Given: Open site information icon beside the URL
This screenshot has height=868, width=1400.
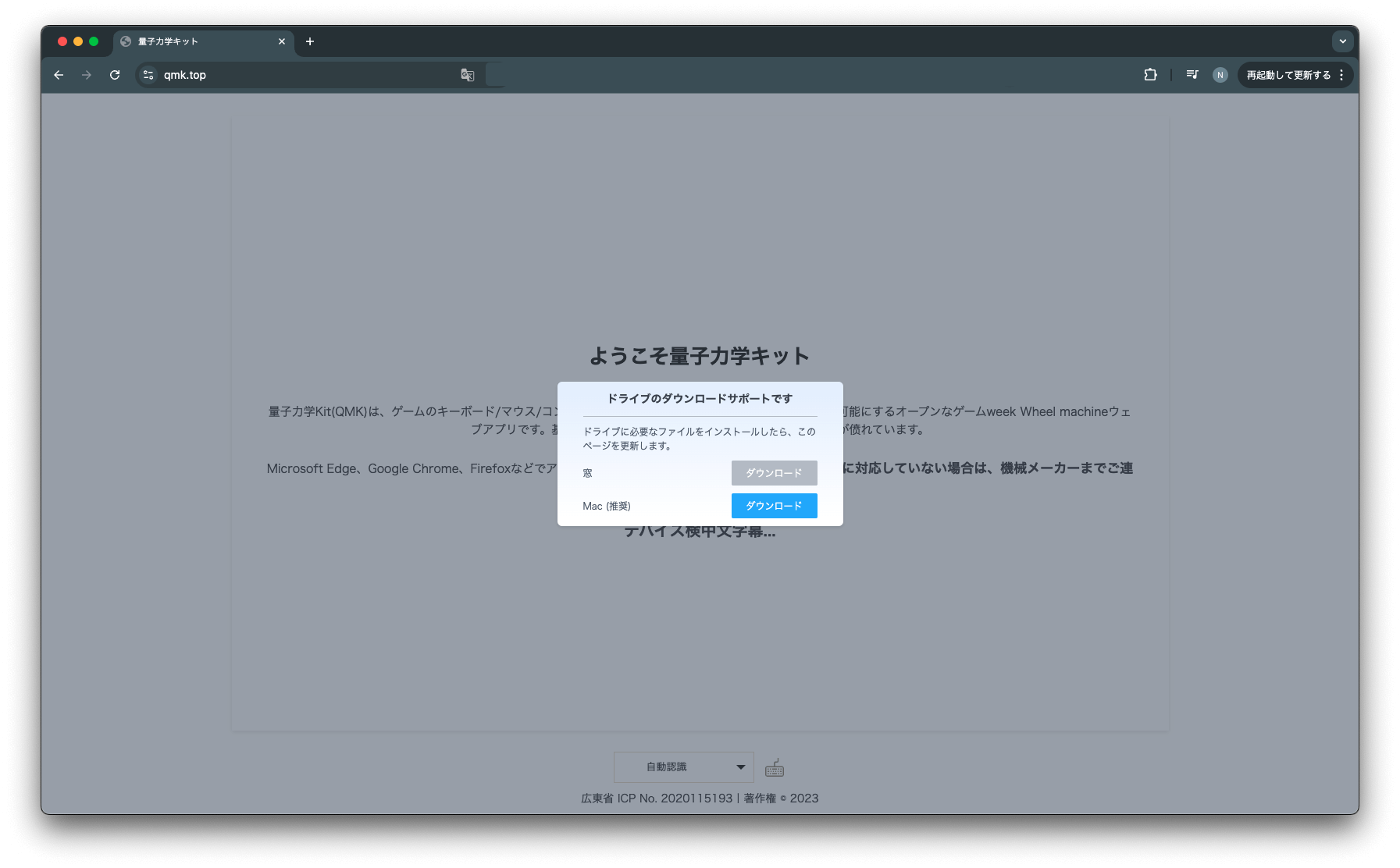Looking at the screenshot, I should click(x=148, y=75).
